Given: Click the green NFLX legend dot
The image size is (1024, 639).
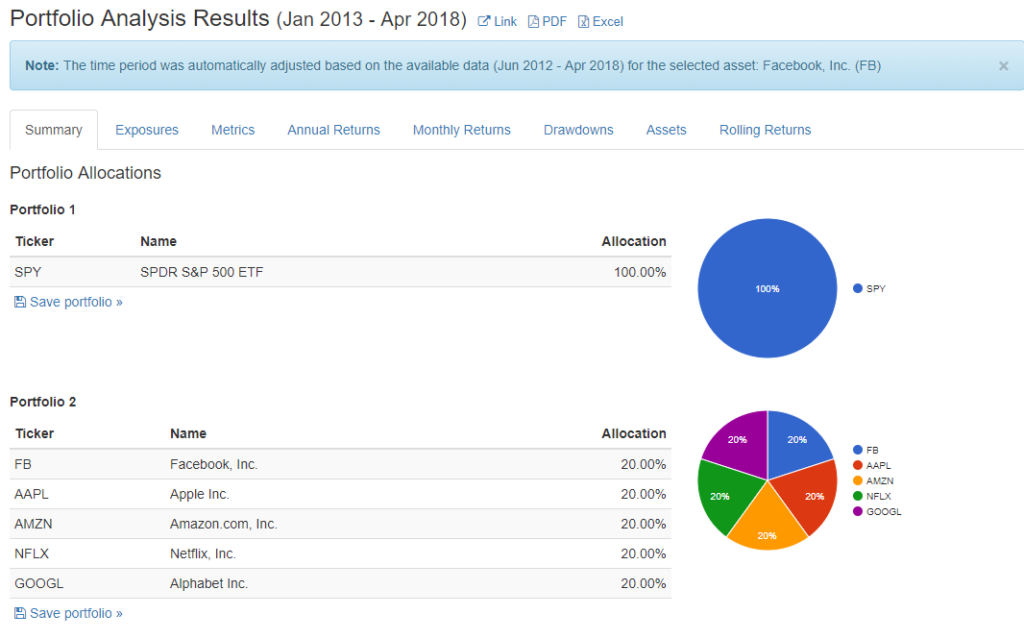Looking at the screenshot, I should (x=858, y=496).
